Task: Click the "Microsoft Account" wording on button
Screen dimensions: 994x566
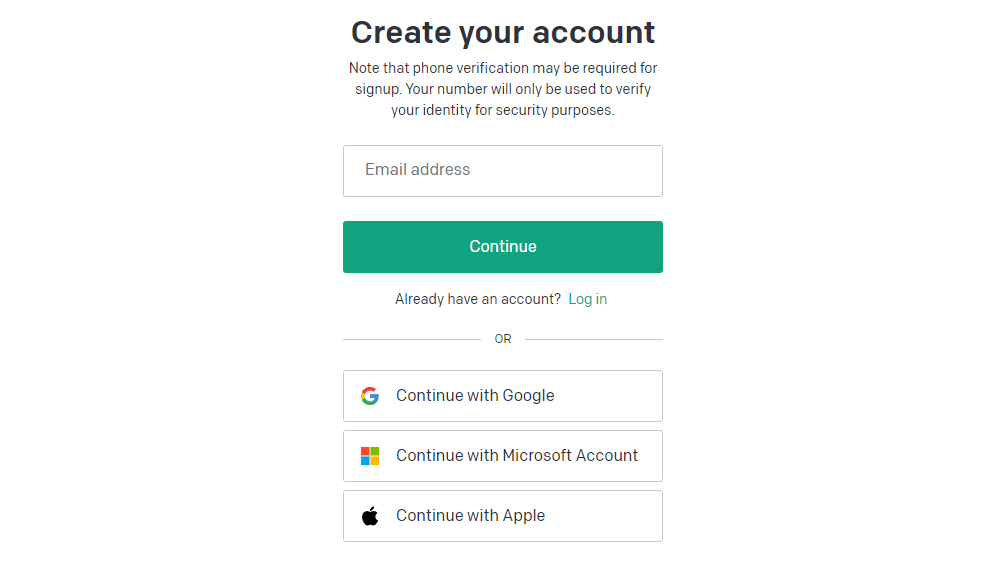Action: pyautogui.click(x=570, y=456)
